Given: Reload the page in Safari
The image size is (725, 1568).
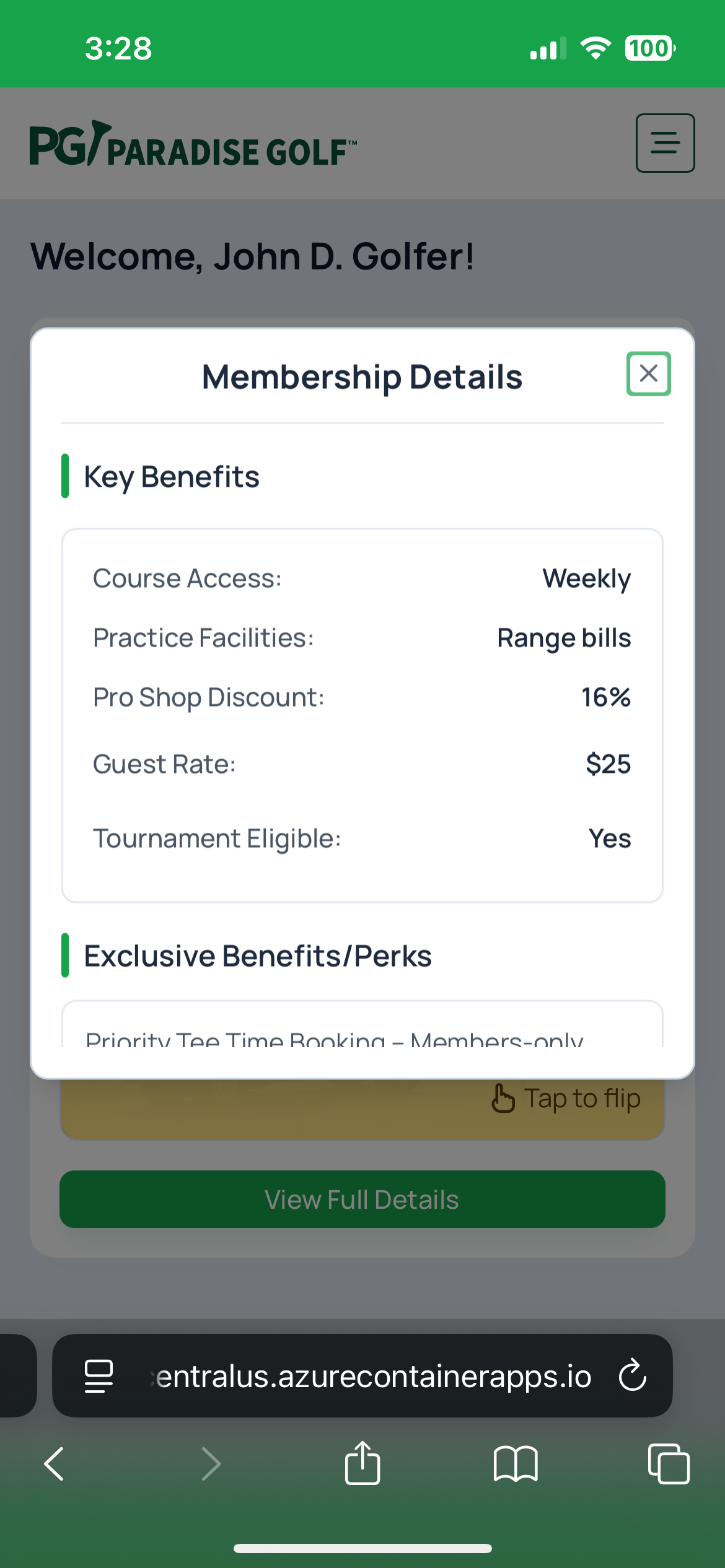Looking at the screenshot, I should pos(633,1376).
